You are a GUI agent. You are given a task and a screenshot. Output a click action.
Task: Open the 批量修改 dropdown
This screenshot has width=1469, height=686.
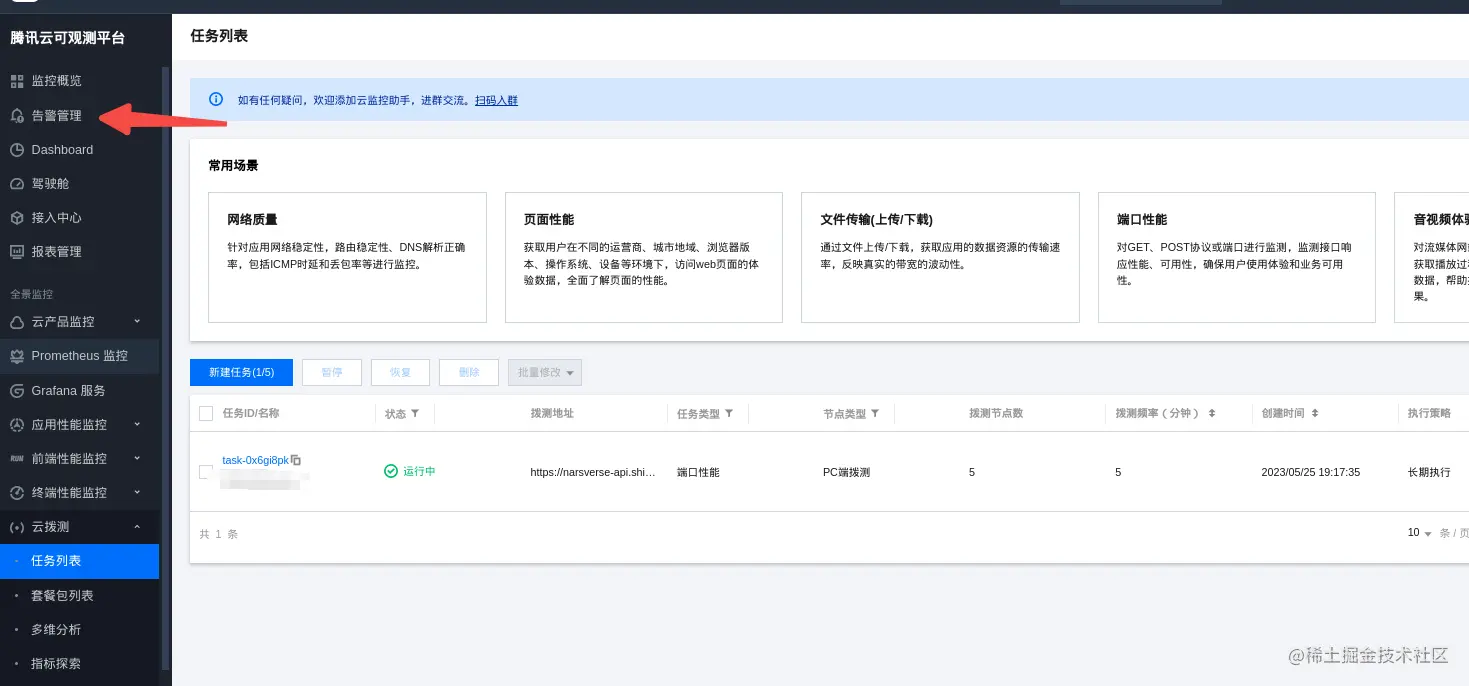coord(545,372)
